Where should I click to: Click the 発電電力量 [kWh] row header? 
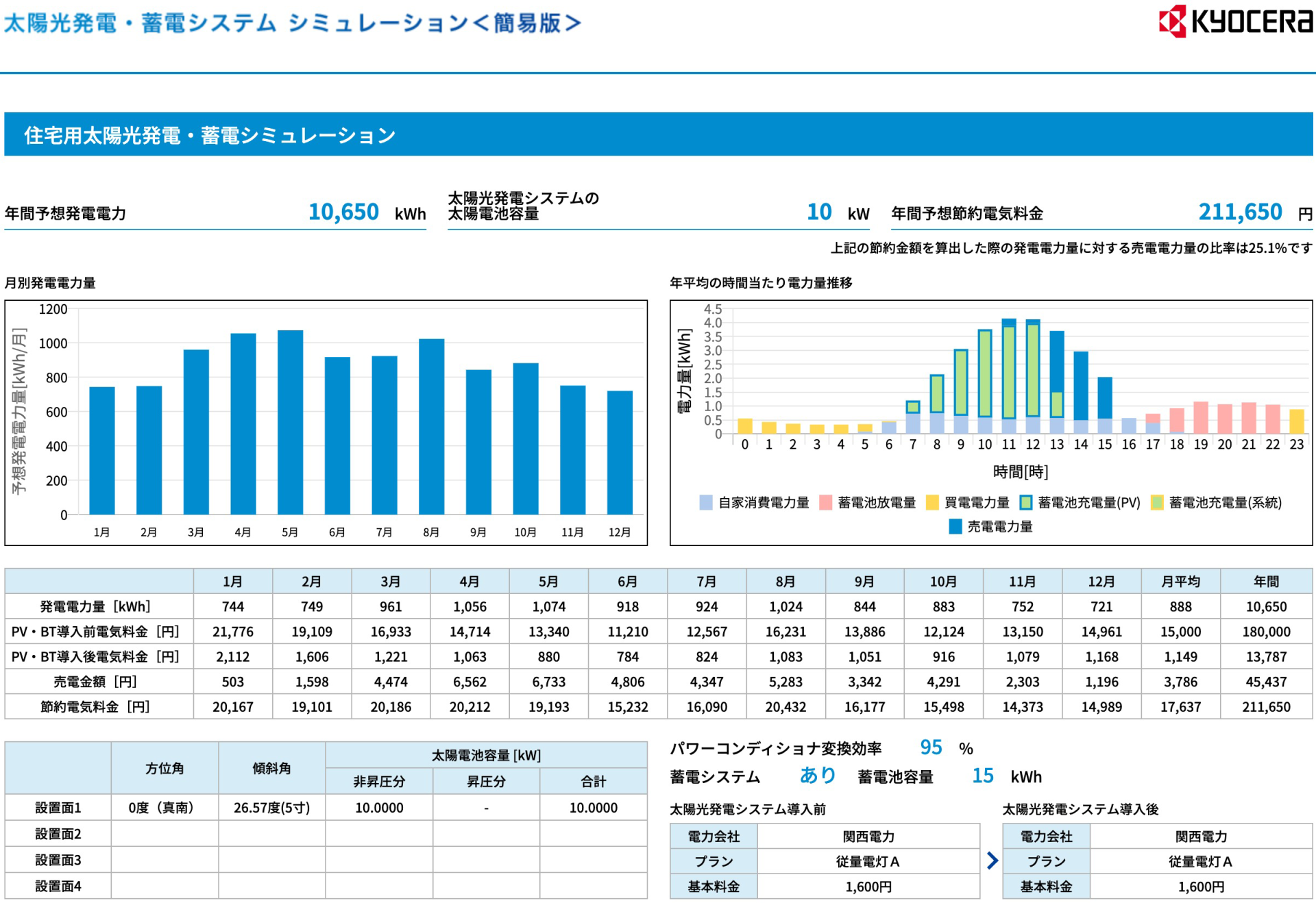[x=99, y=606]
